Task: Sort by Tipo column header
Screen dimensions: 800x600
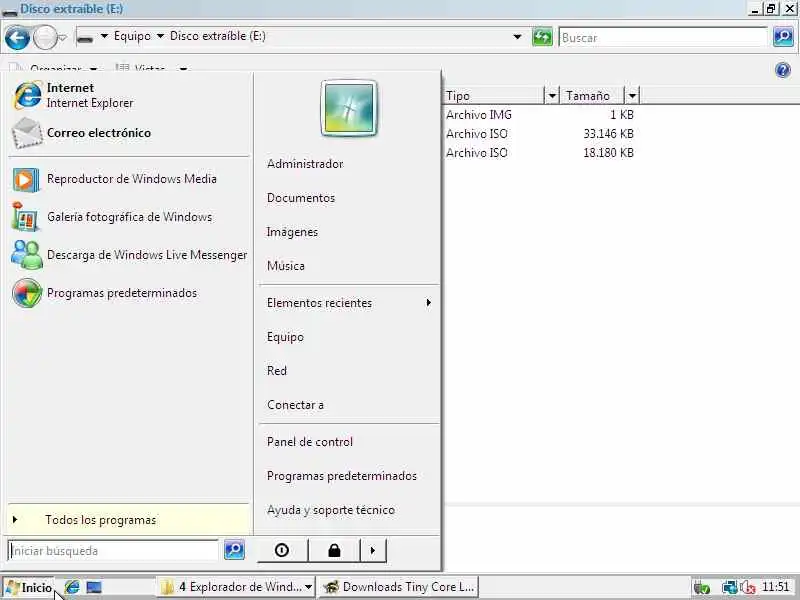Action: click(x=493, y=95)
